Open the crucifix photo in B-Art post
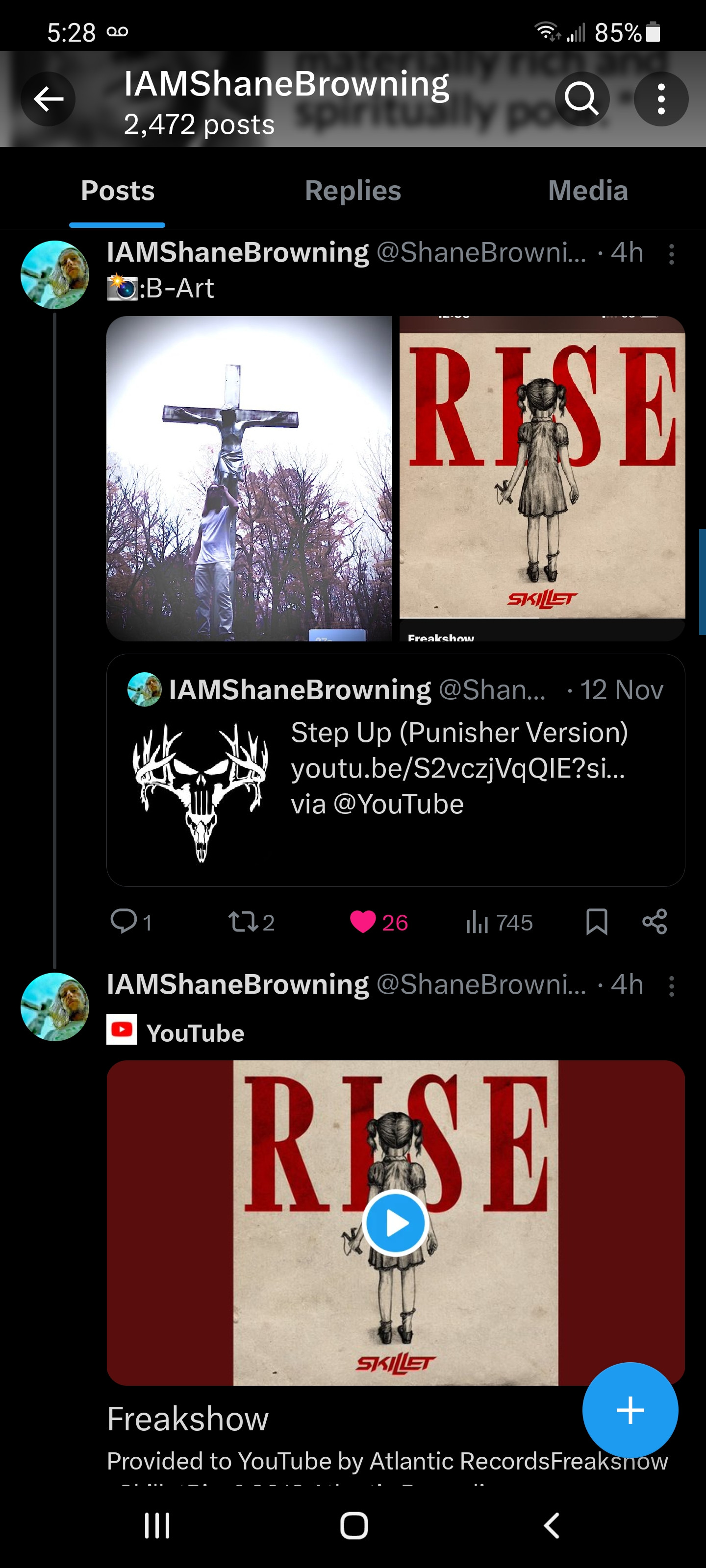Image resolution: width=706 pixels, height=1568 pixels. [249, 478]
